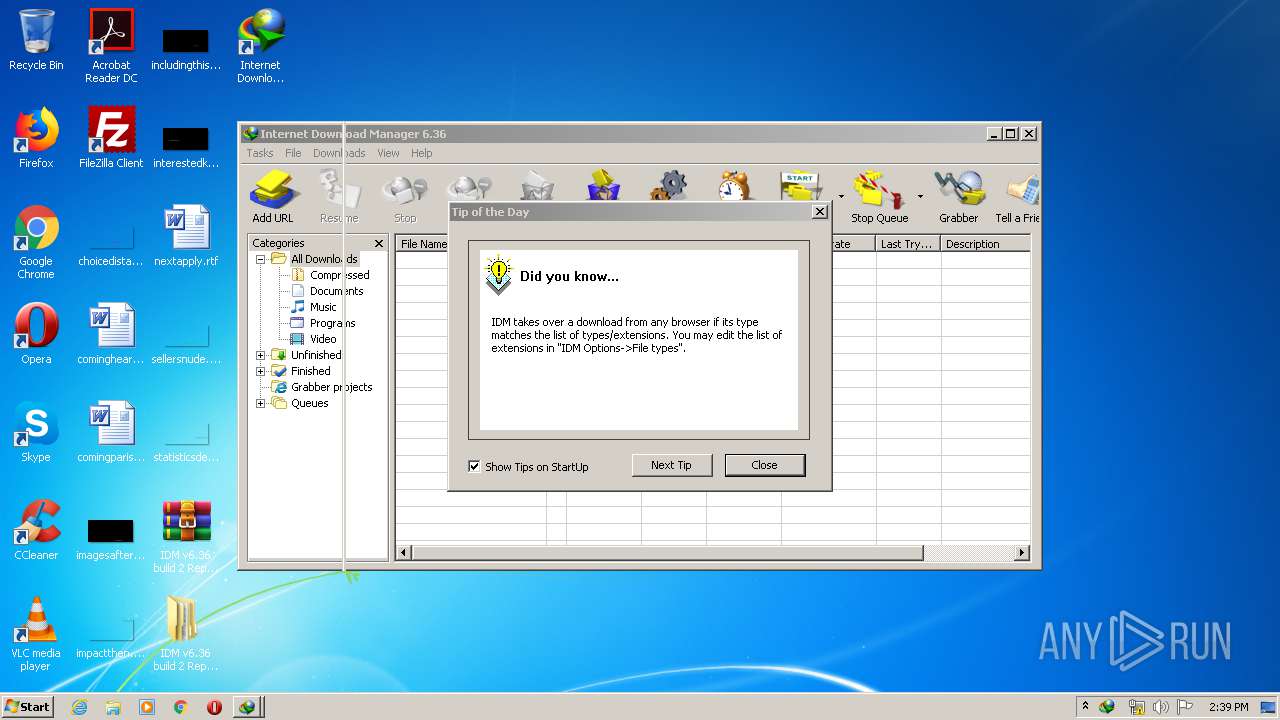Click the Windows Start button
Screen dimensions: 1280x720
click(x=27, y=707)
